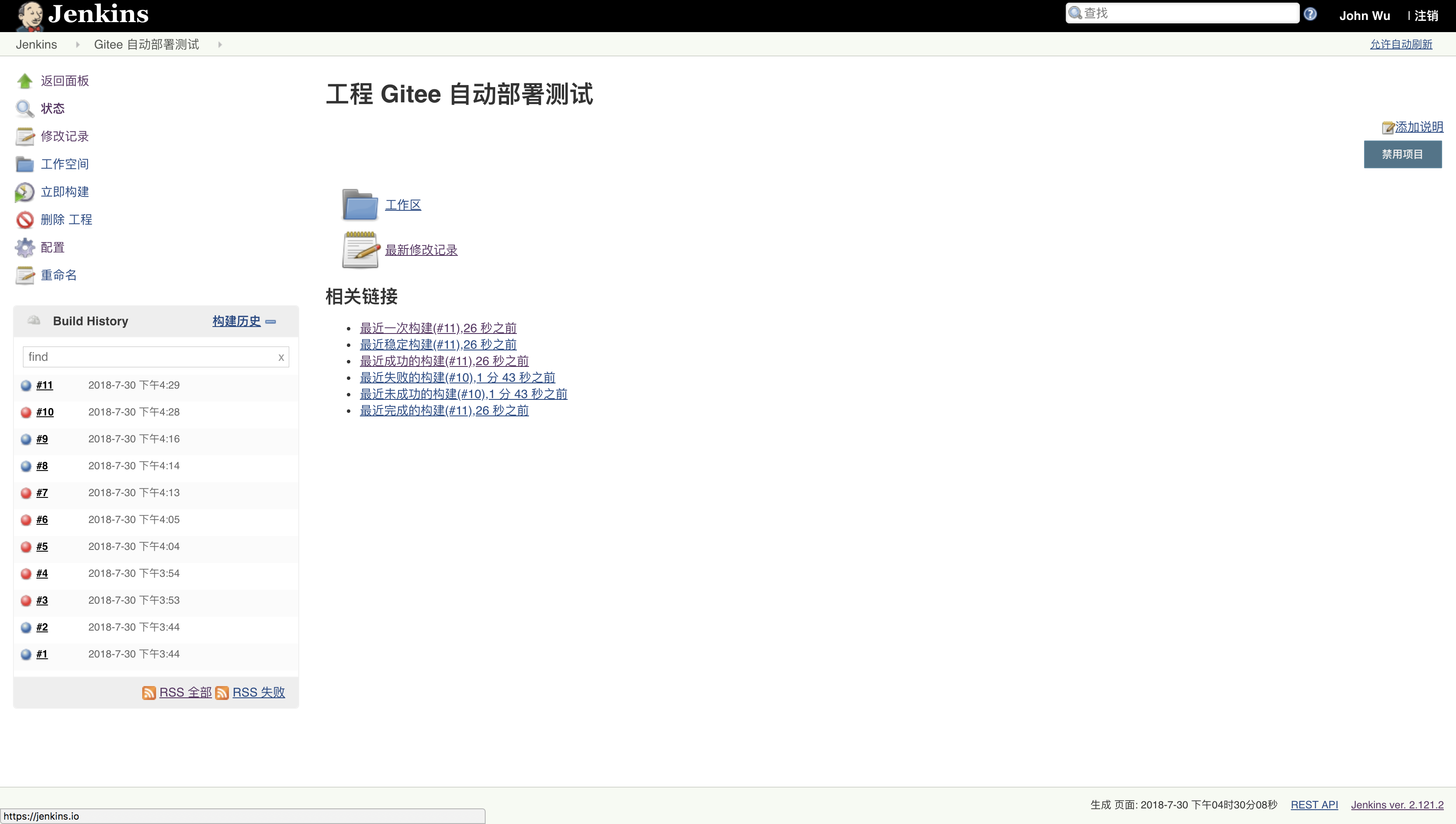Open 状态 in the side menu
The height and width of the screenshot is (824, 1456).
(x=52, y=109)
